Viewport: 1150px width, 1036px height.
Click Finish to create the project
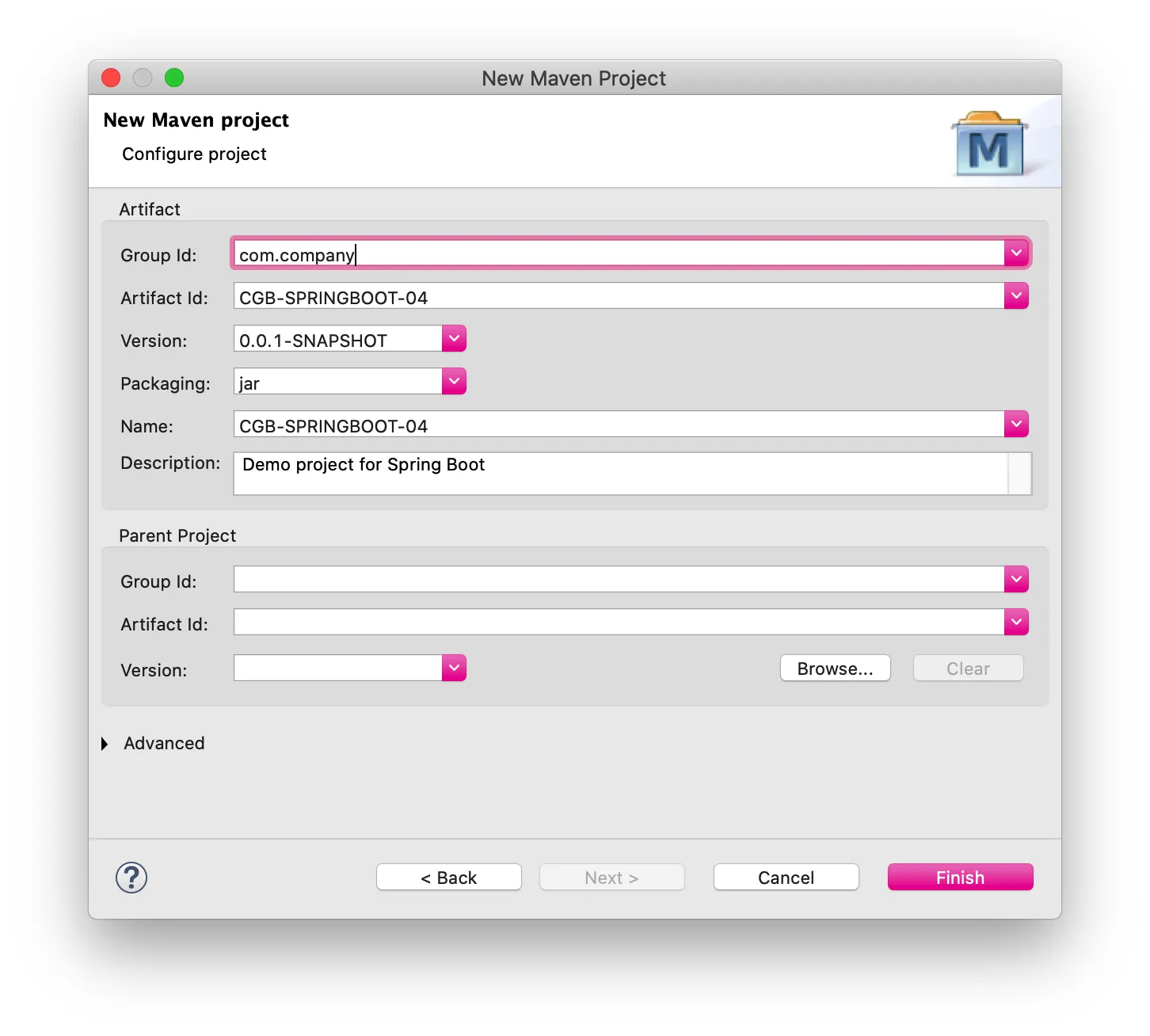point(961,878)
